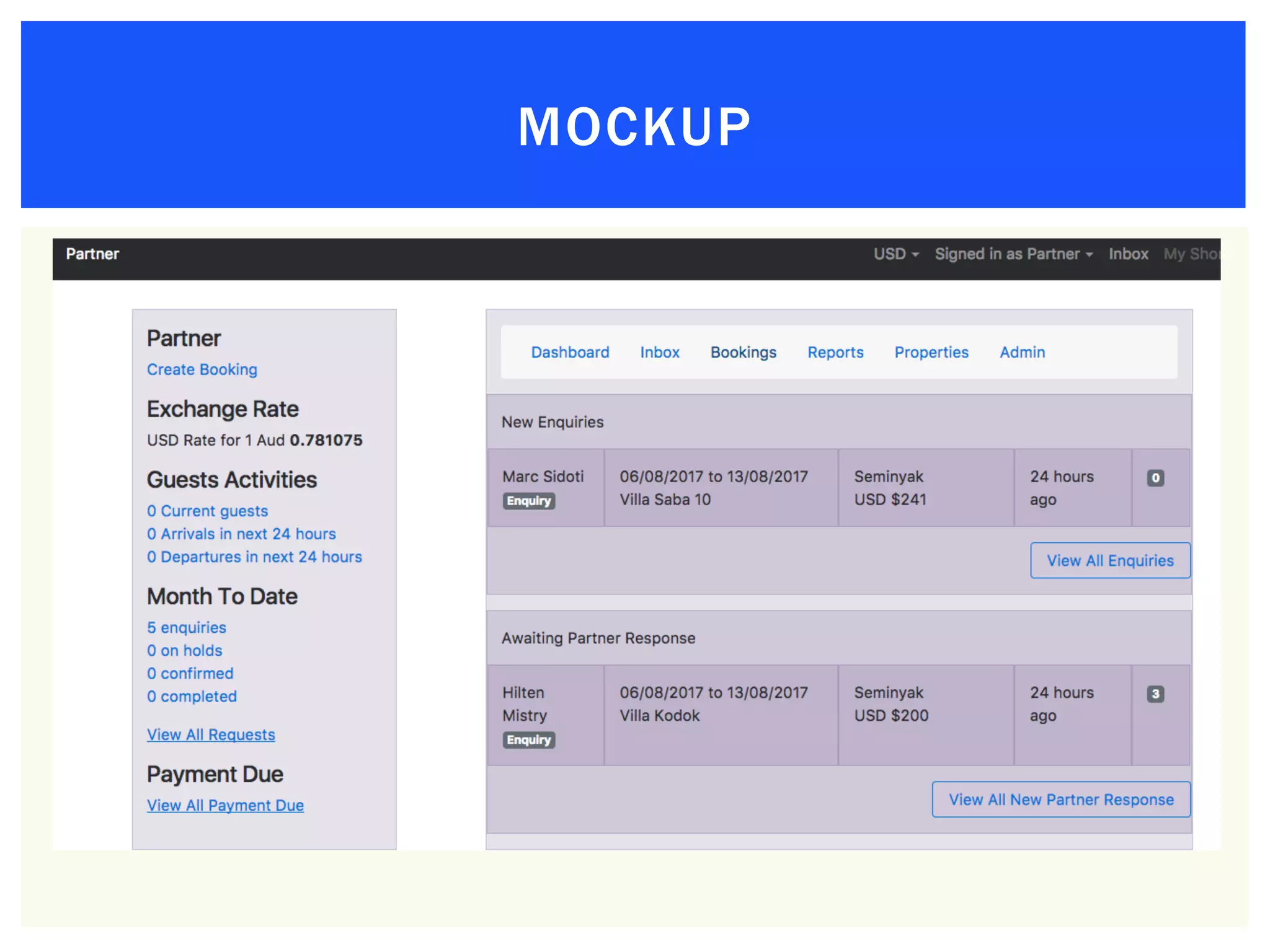Open the 0 on holds link

[185, 650]
